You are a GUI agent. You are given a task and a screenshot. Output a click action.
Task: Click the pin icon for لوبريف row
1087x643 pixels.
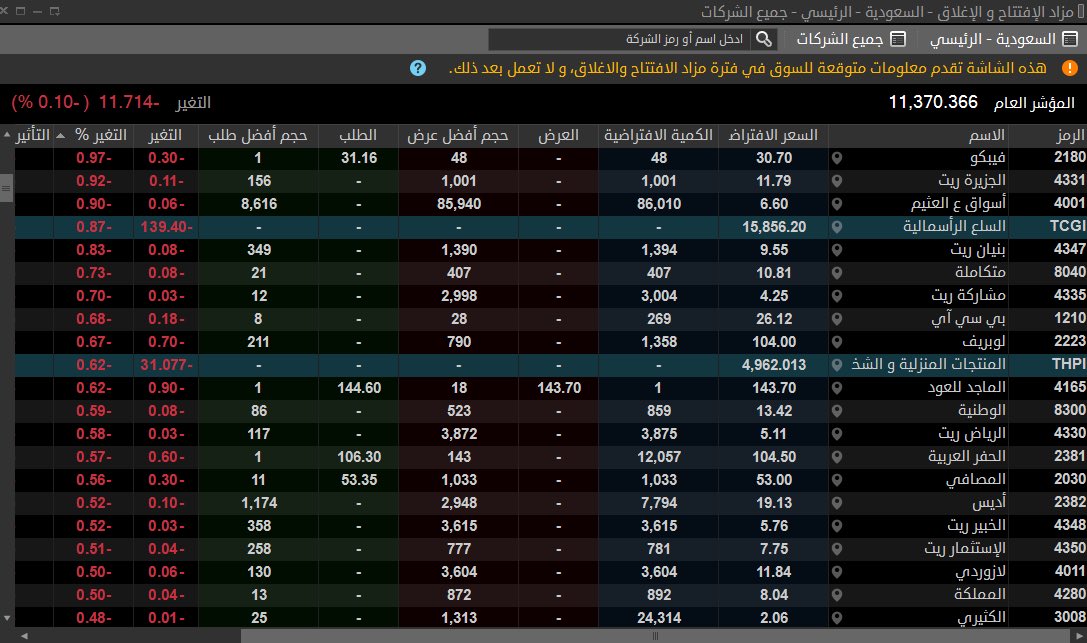pos(837,342)
